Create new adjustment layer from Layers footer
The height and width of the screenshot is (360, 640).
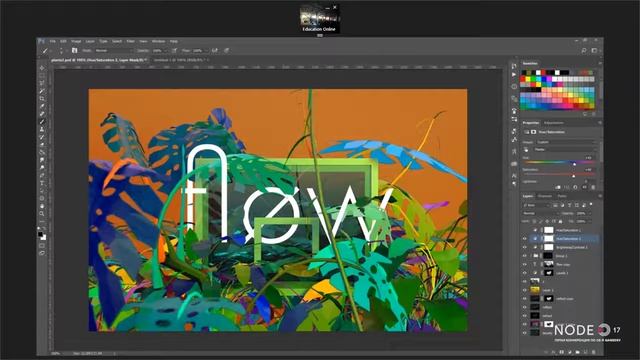(569, 352)
